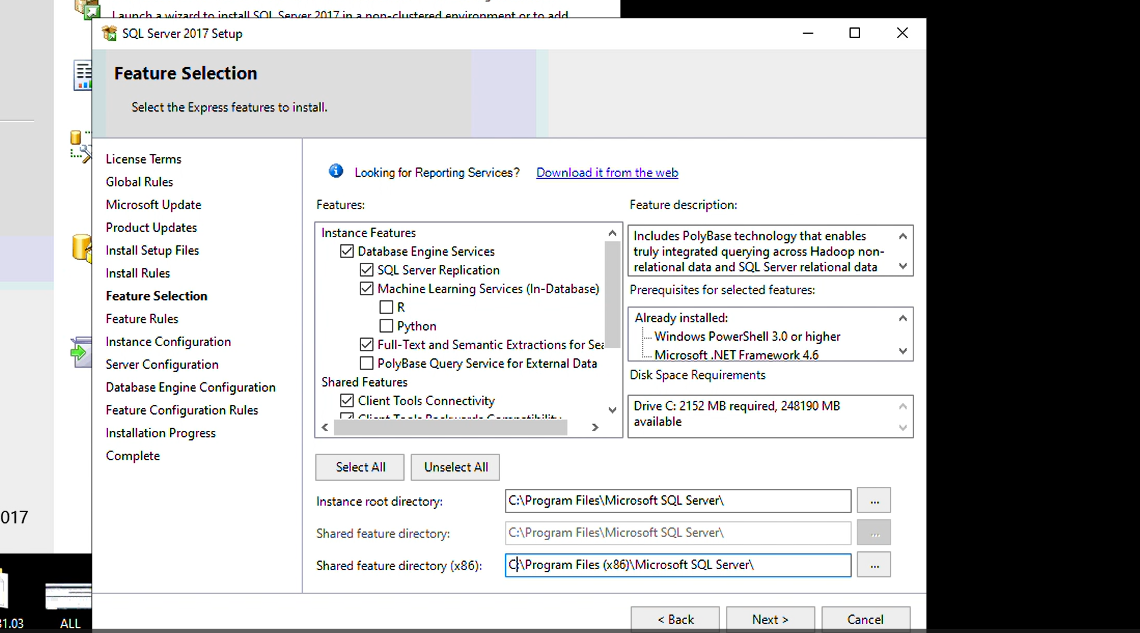Enable the Python feature checkbox

pos(386,326)
